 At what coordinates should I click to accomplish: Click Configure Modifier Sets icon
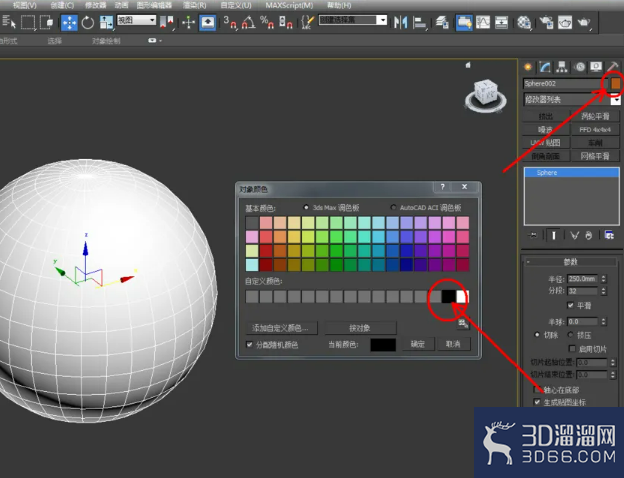tap(609, 235)
